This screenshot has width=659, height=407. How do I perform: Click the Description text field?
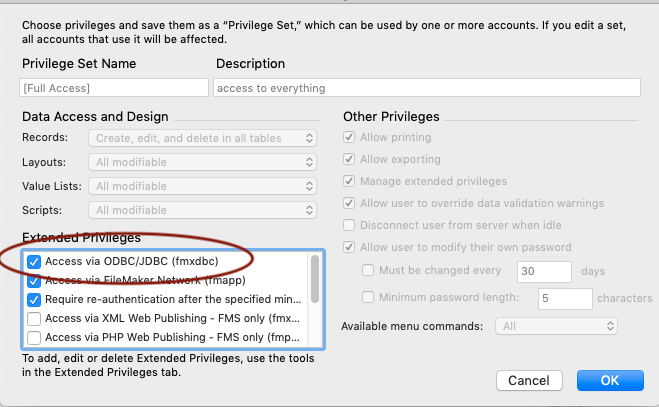(x=427, y=88)
